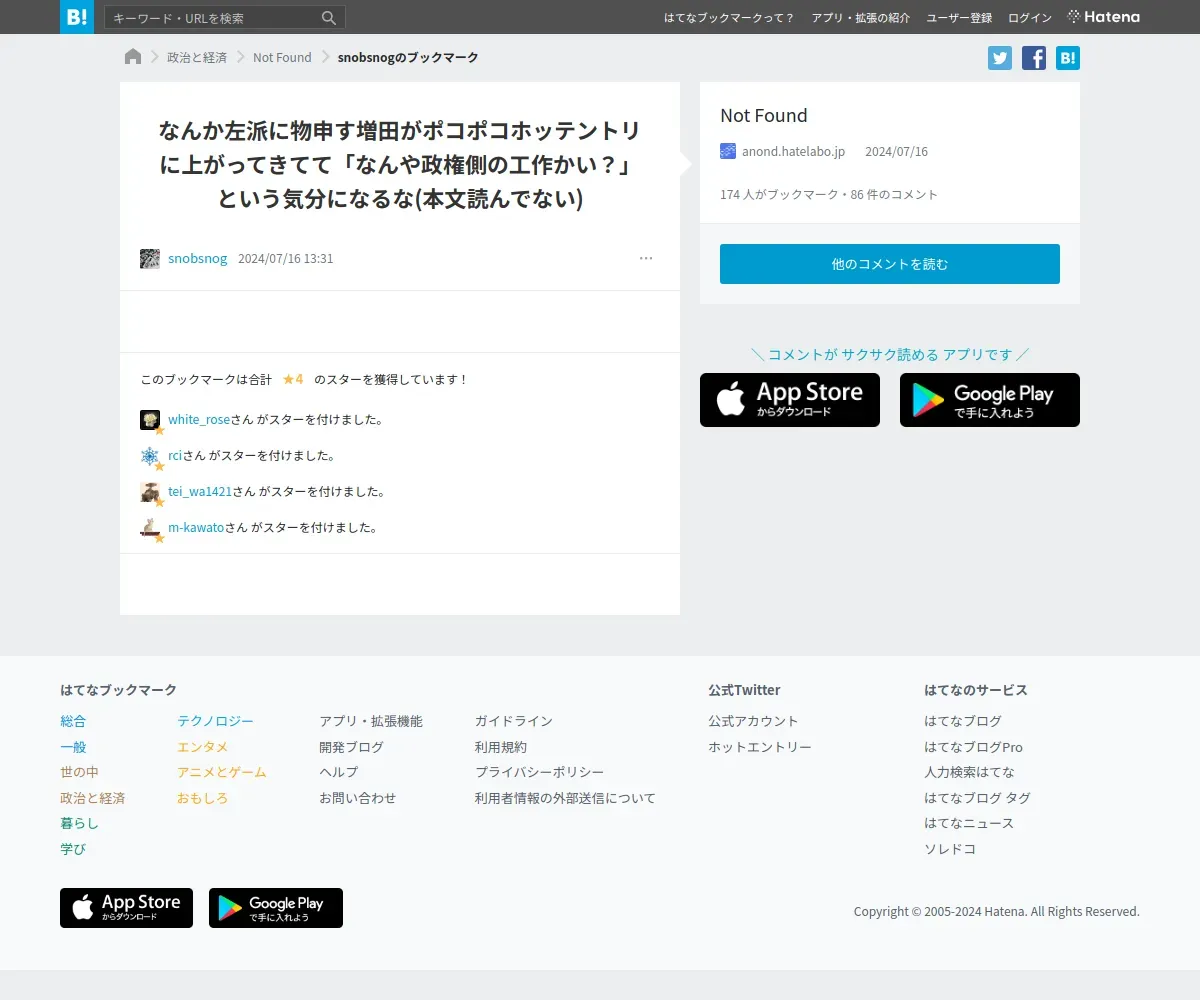The width and height of the screenshot is (1200, 1000).
Task: Open ガイドライン footer link
Action: (514, 721)
